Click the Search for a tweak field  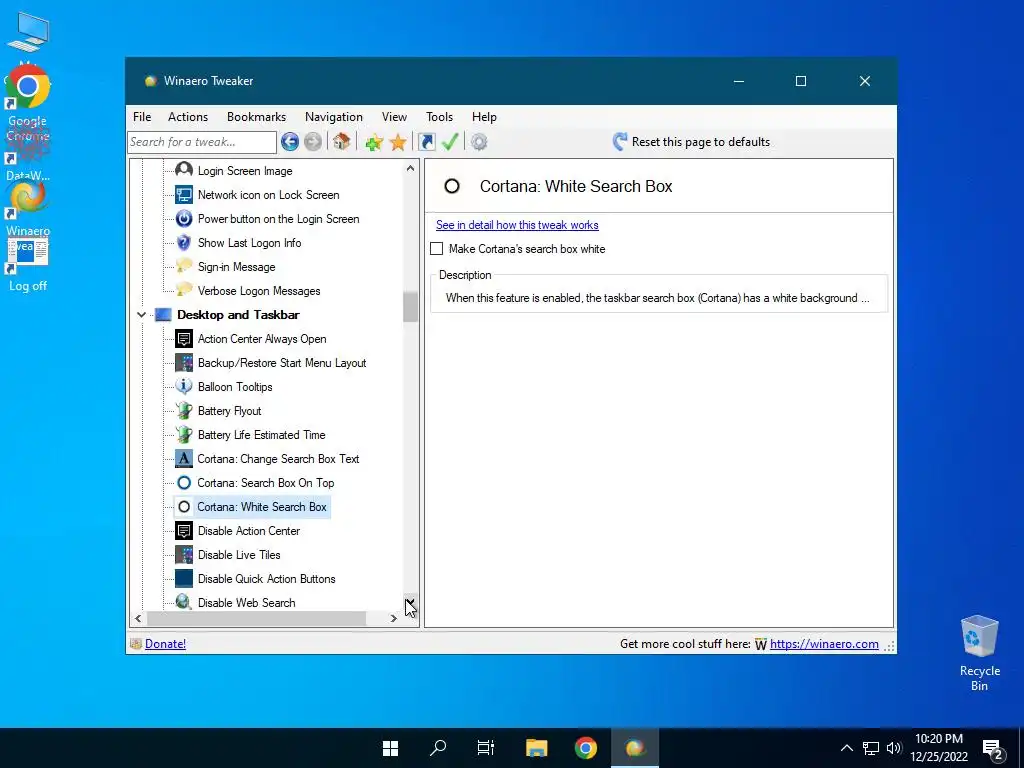202,142
